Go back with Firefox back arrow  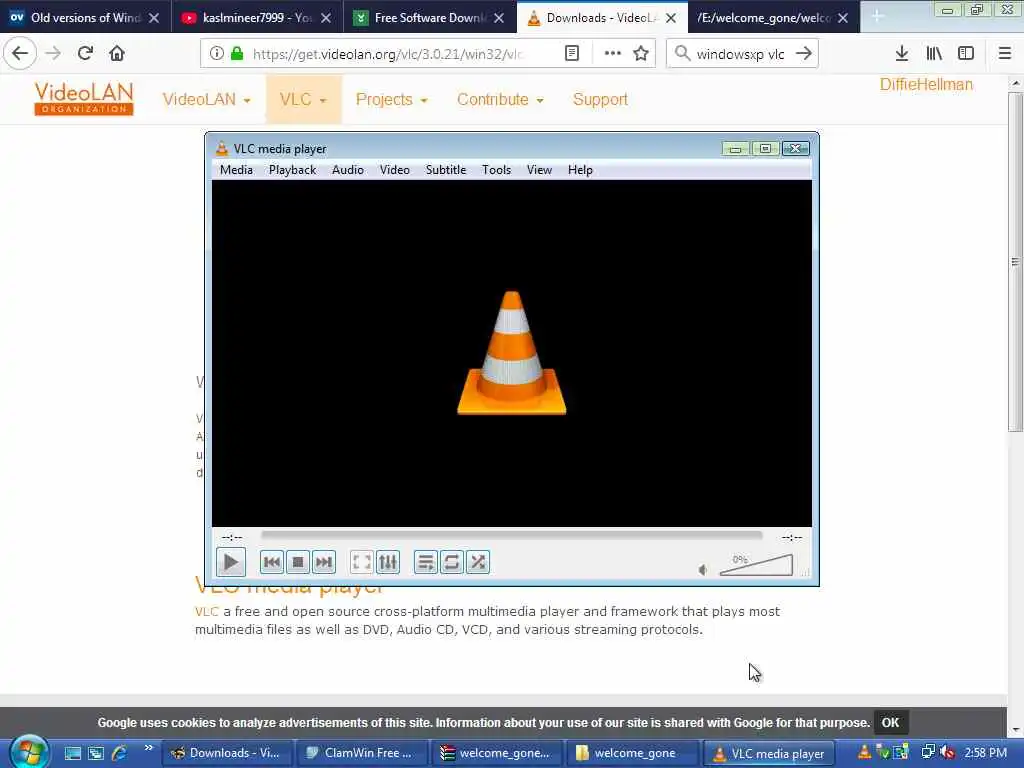click(20, 53)
